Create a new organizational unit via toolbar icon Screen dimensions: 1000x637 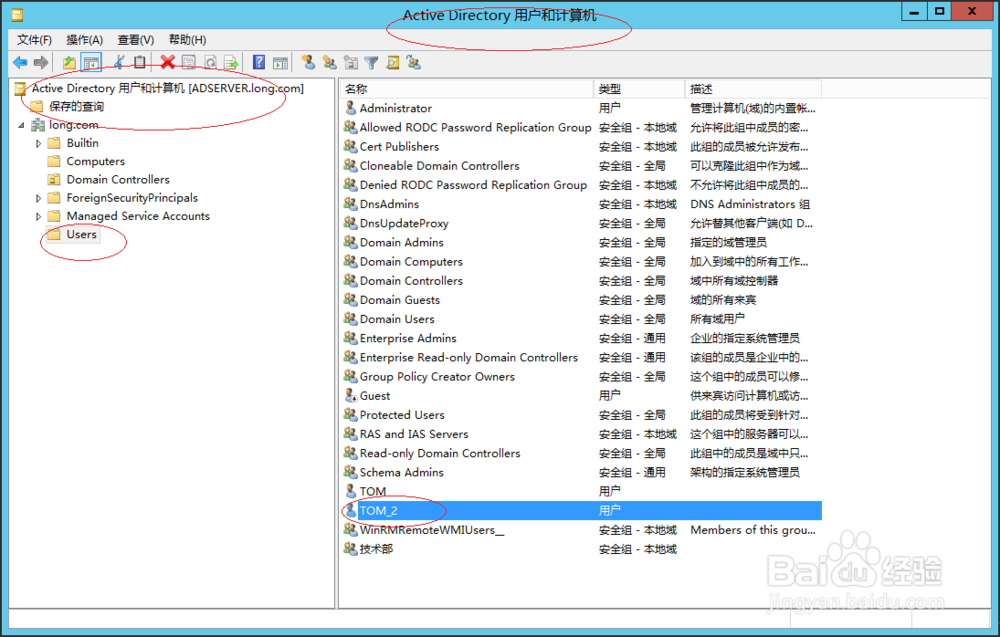[x=351, y=62]
